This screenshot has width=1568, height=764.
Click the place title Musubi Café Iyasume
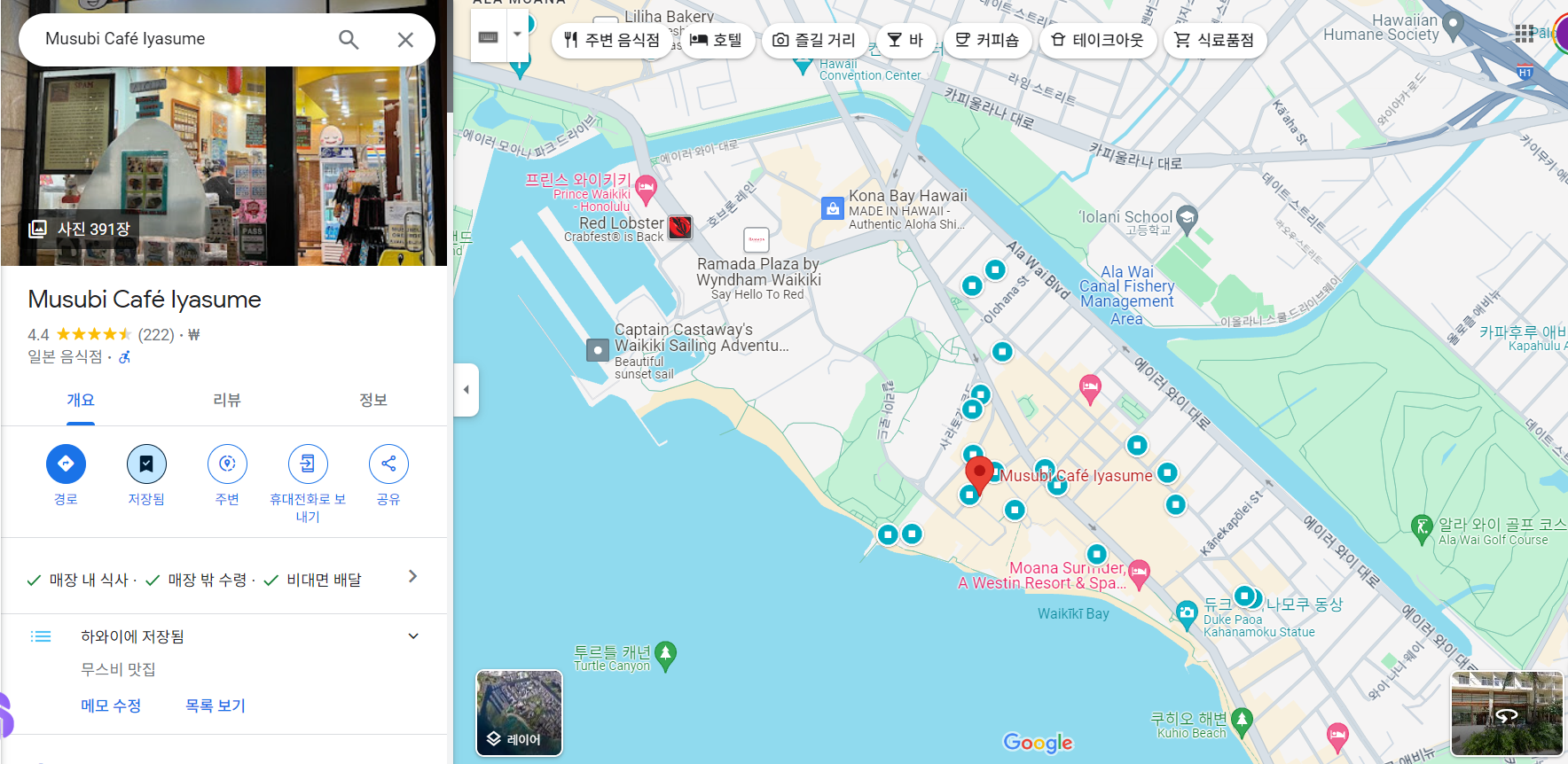[145, 300]
